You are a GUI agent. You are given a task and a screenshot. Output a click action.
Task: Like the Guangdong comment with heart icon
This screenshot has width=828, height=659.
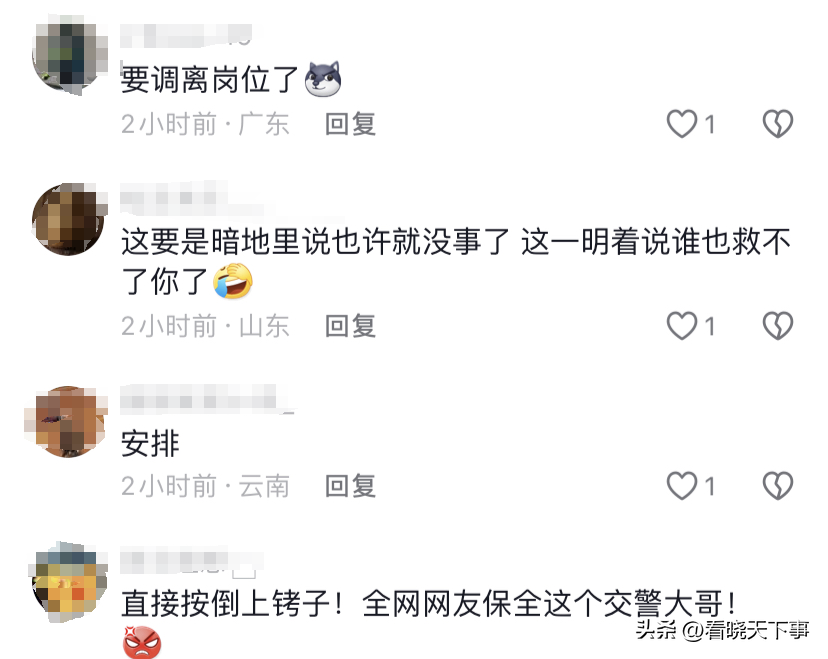point(682,124)
